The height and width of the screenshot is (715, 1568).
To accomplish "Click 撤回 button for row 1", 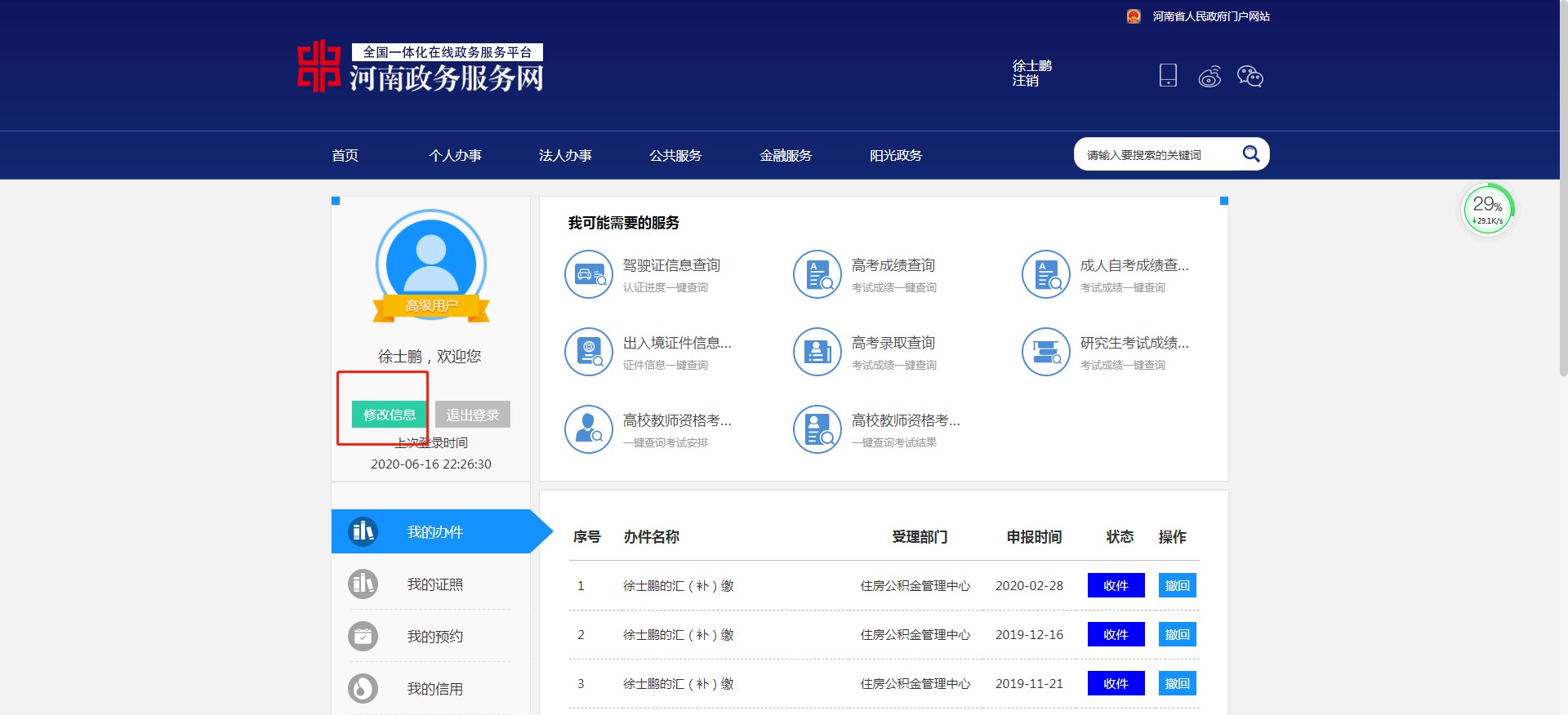I will 1177,586.
